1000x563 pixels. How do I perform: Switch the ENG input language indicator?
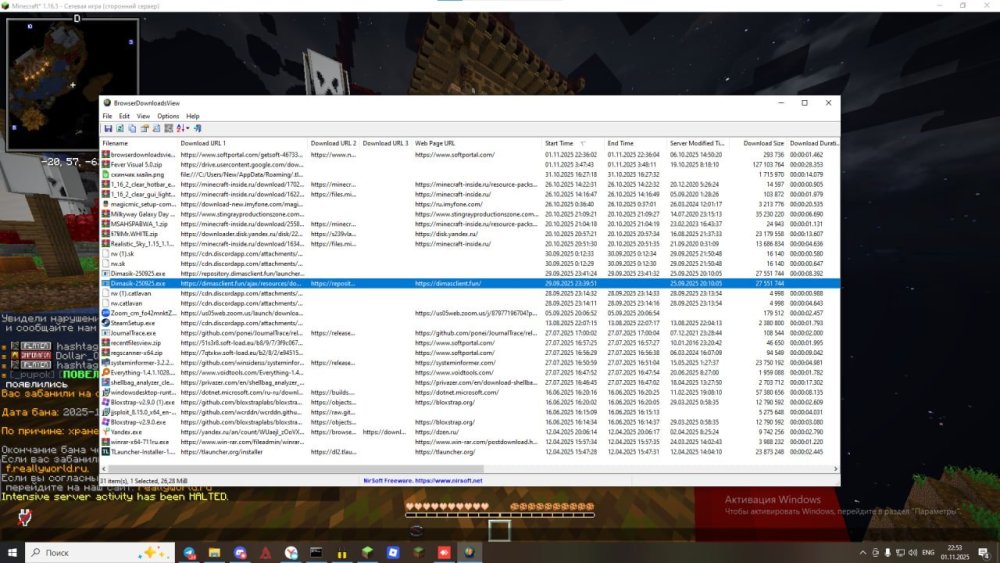pos(928,553)
